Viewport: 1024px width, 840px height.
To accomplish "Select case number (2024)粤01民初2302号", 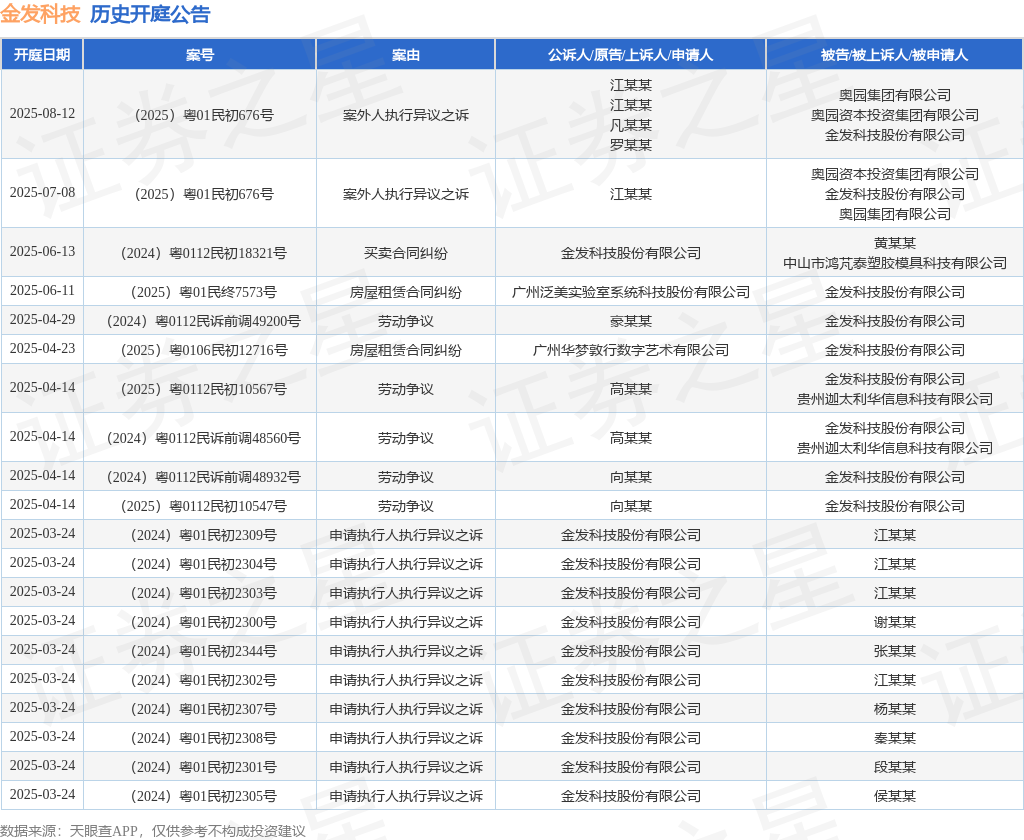I will pos(204,681).
